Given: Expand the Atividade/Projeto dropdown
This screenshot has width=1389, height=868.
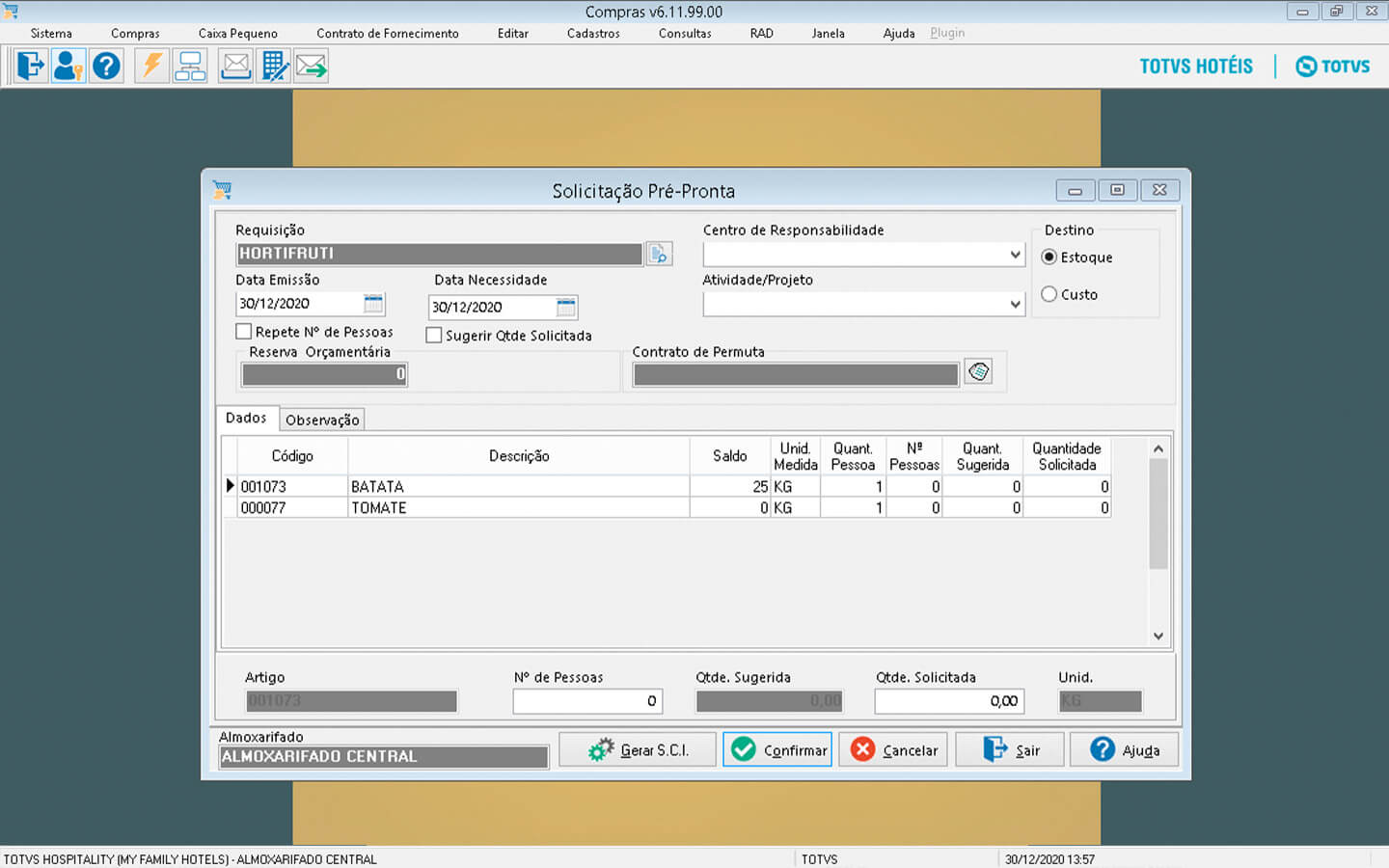Looking at the screenshot, I should 1015,304.
